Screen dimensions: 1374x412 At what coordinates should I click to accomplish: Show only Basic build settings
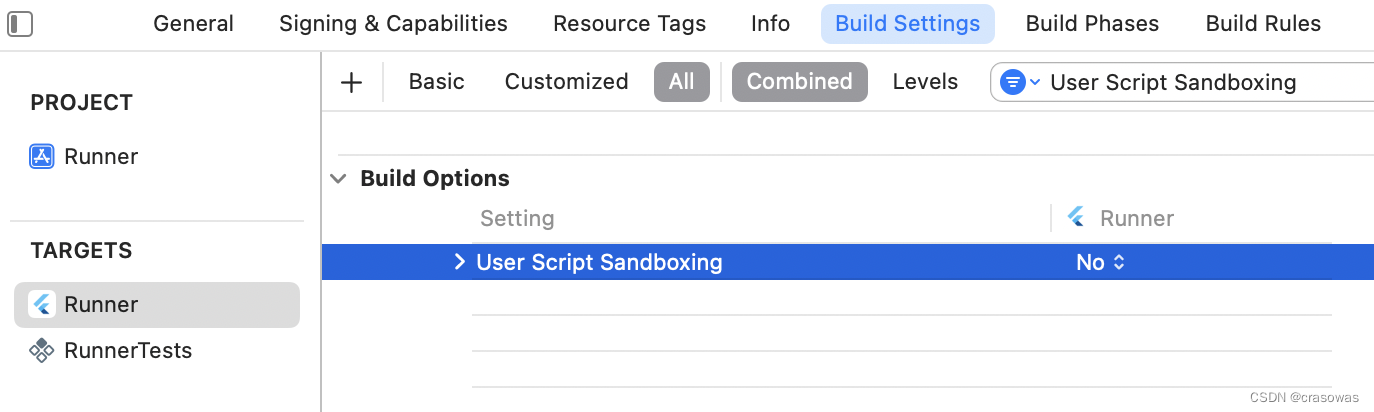[x=436, y=82]
